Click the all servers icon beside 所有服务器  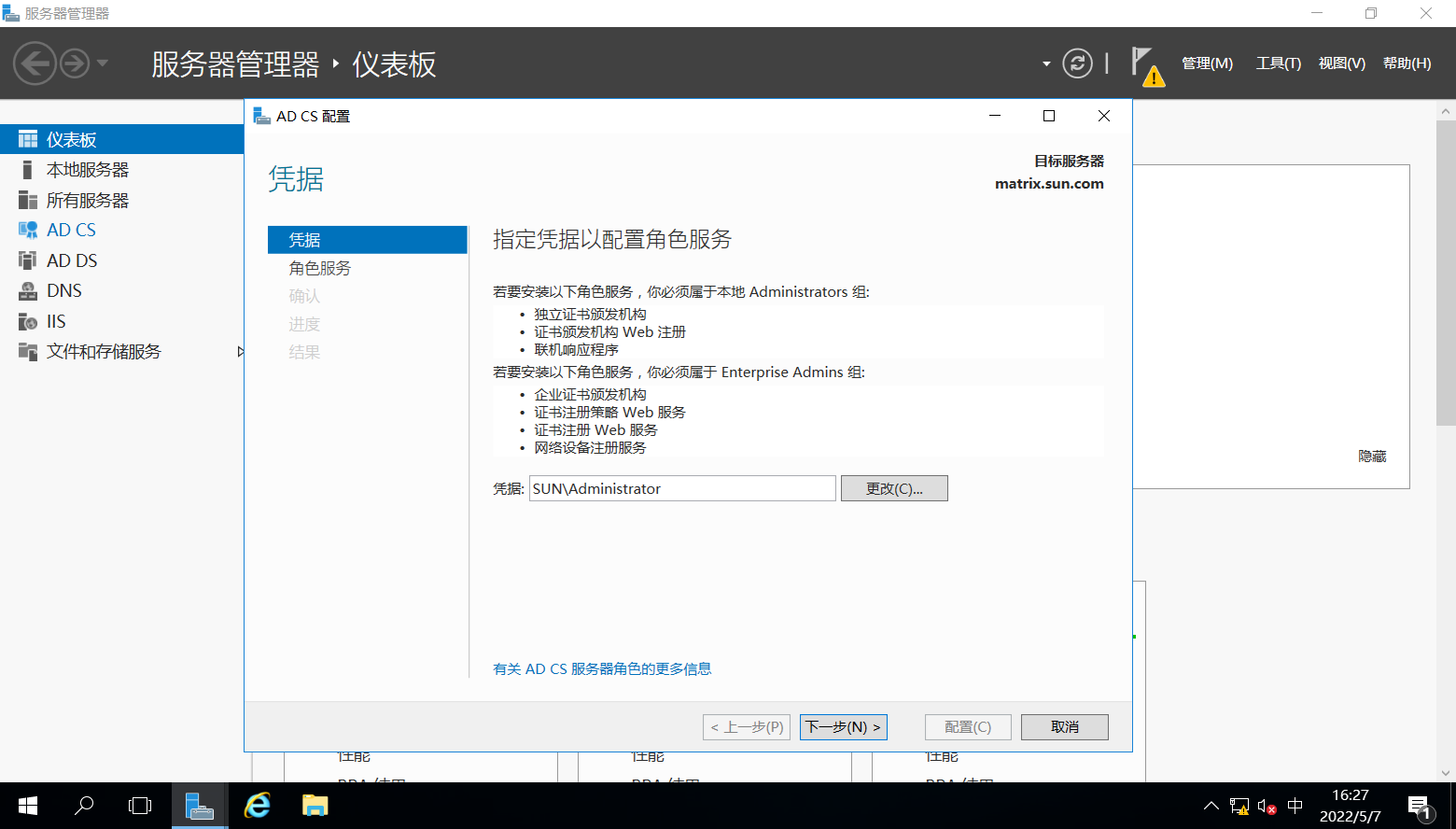coord(28,200)
